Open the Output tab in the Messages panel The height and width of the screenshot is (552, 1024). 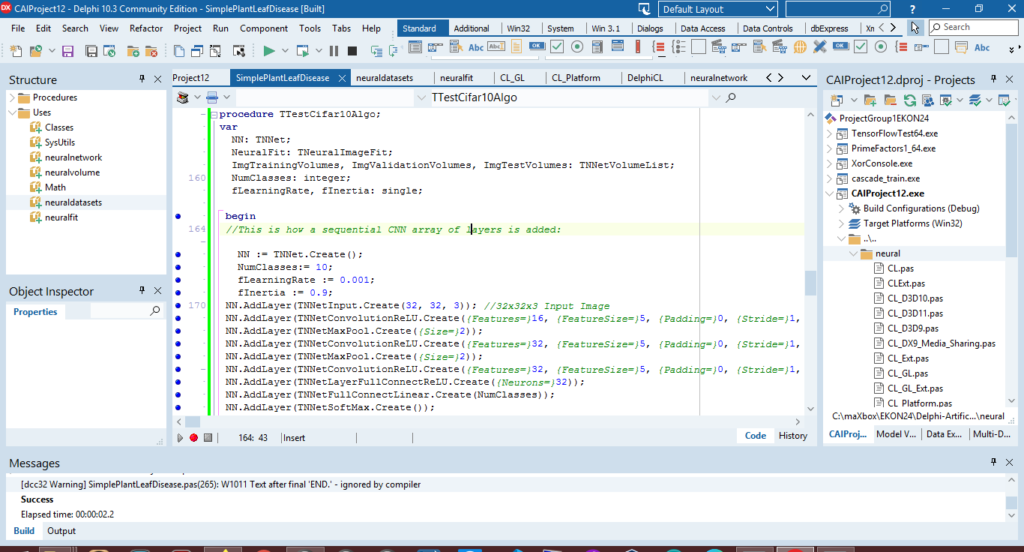click(x=61, y=531)
